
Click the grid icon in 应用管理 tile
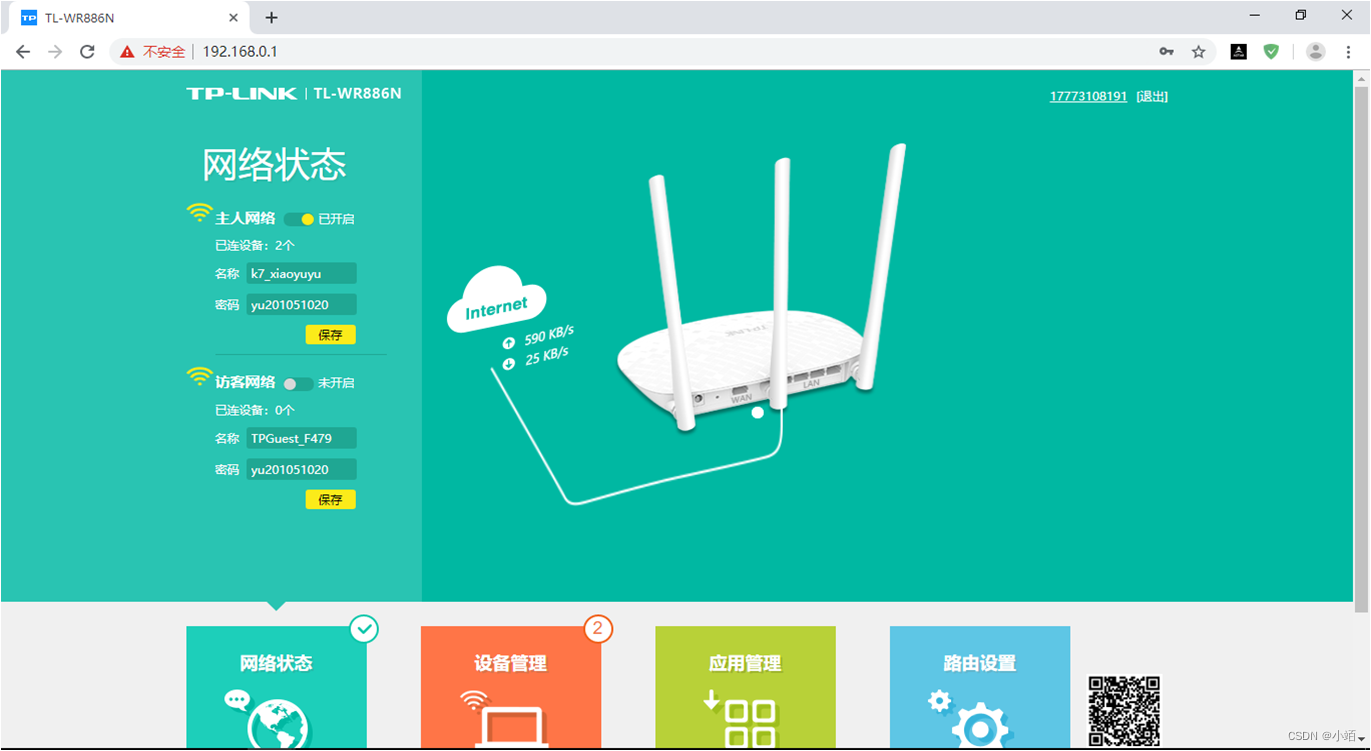(x=750, y=725)
